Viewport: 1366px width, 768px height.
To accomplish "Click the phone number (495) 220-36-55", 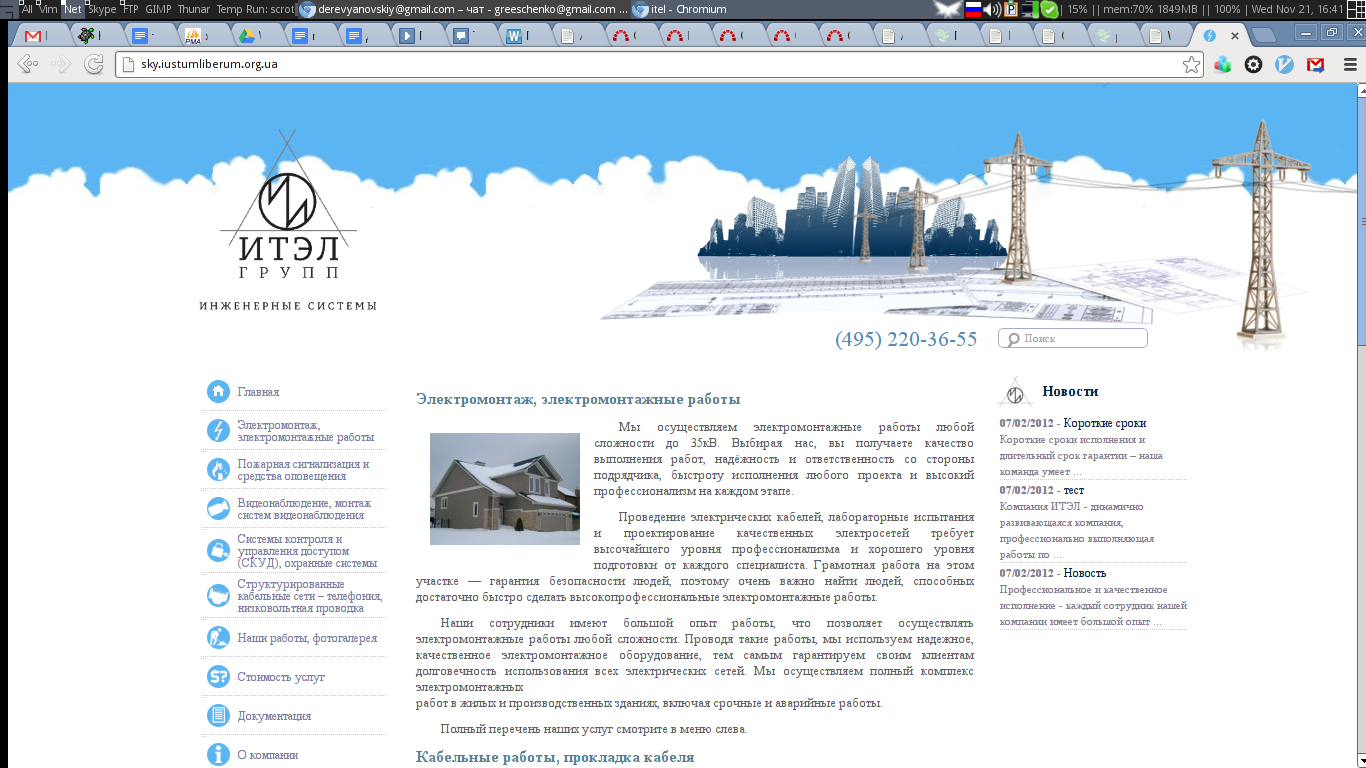I will (x=906, y=339).
